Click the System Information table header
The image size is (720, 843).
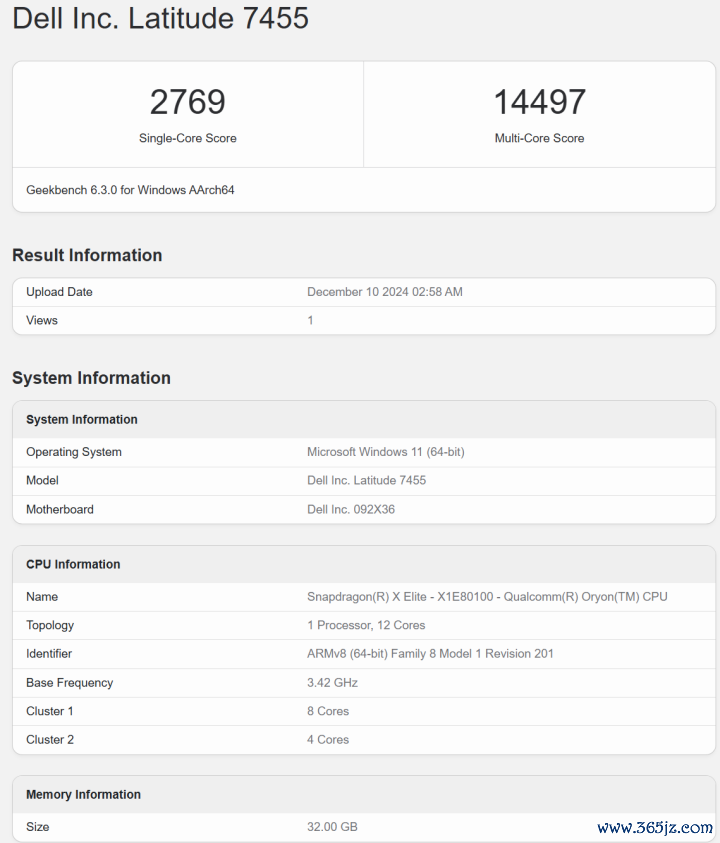[364, 419]
